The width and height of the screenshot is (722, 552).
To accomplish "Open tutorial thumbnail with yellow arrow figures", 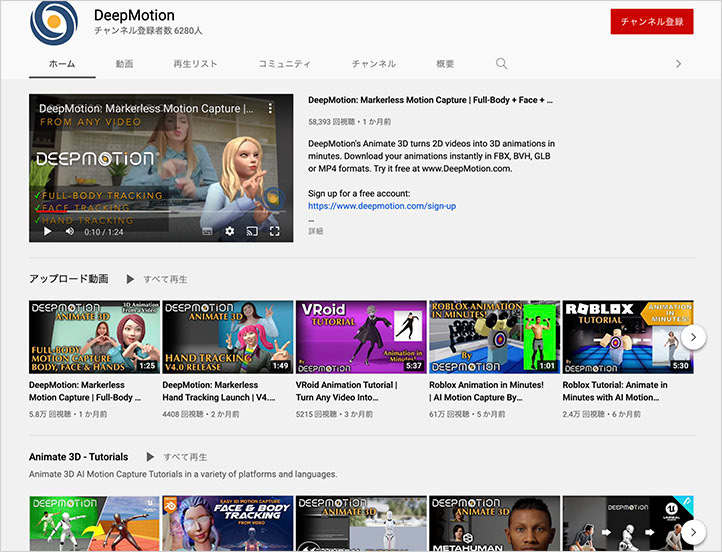I will tap(94, 523).
